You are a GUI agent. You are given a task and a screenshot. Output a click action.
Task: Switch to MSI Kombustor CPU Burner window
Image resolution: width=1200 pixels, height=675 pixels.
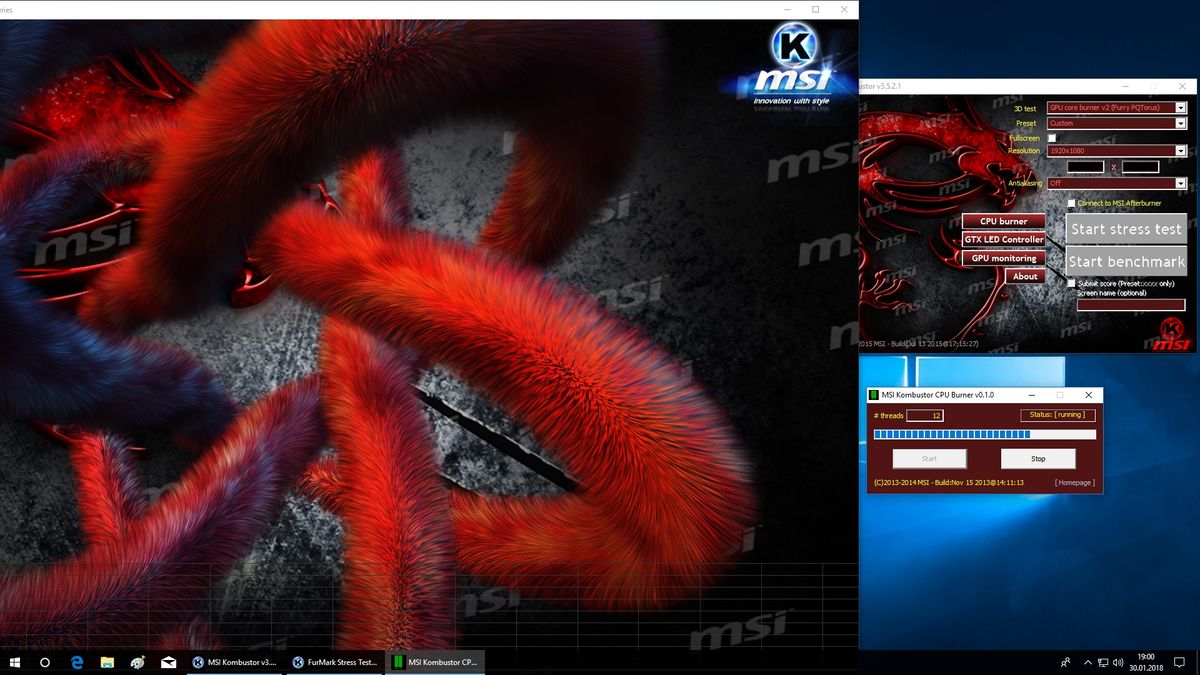[x=436, y=661]
